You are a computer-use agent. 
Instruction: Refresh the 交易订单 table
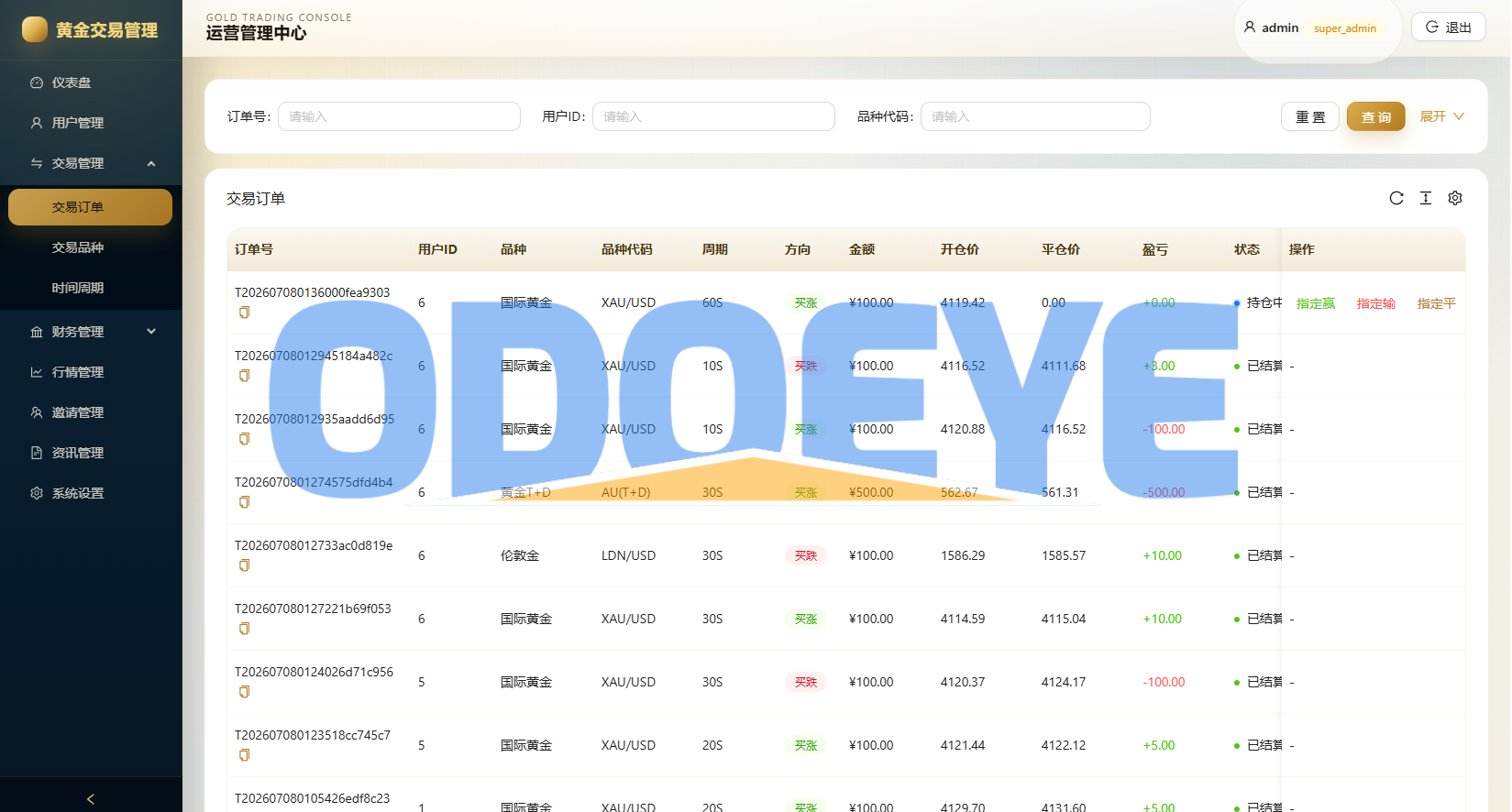coord(1396,198)
